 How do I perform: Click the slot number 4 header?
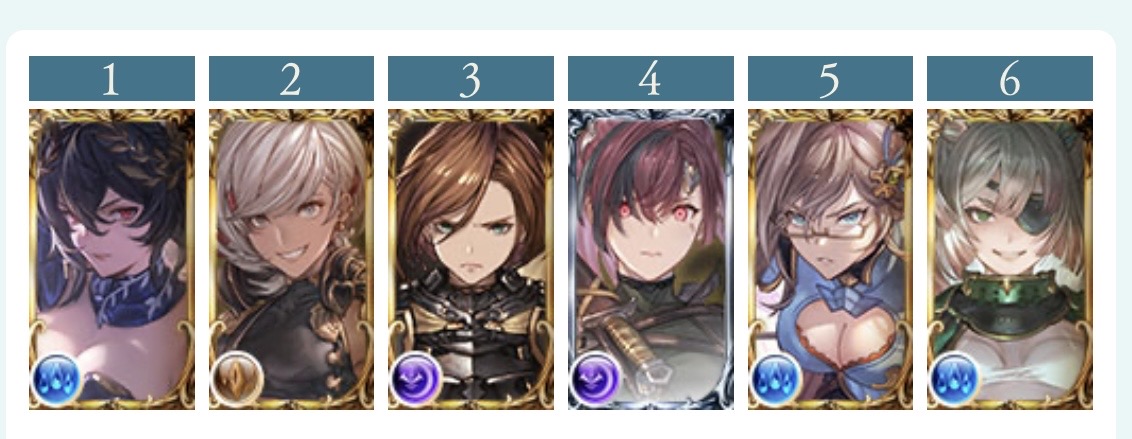(650, 78)
